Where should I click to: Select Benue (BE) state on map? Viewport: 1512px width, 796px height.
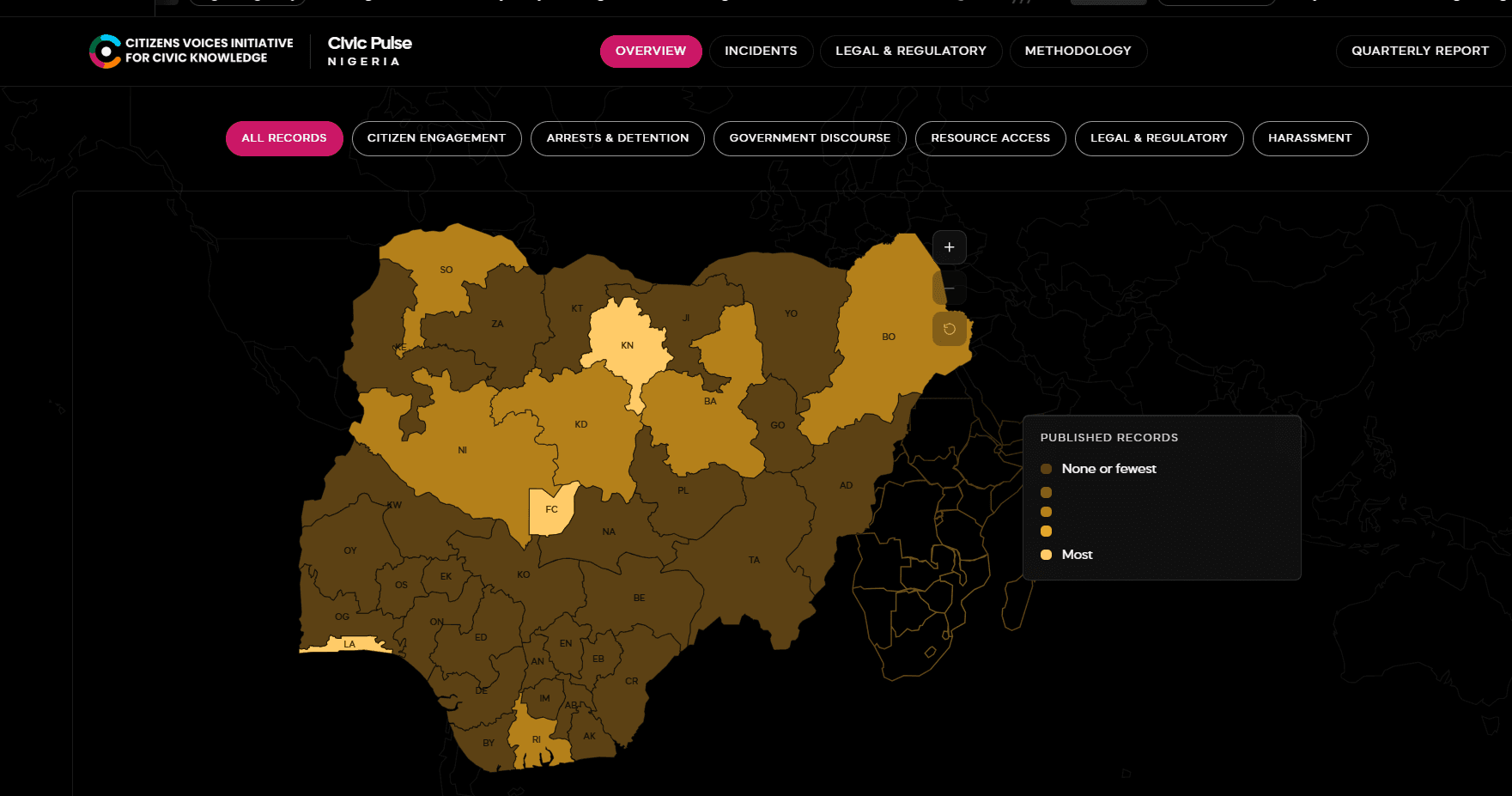639,598
